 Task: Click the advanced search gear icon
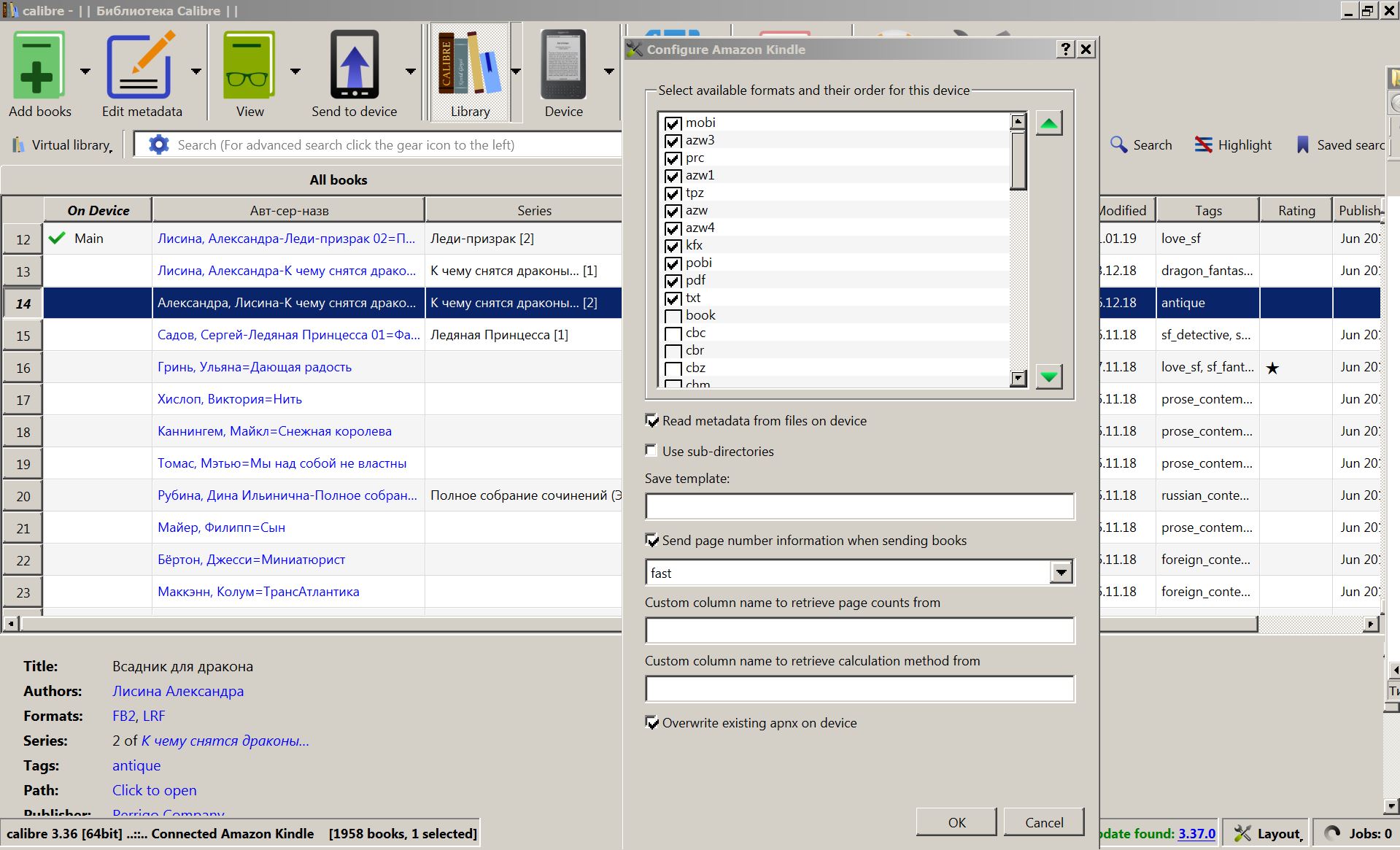tap(158, 144)
